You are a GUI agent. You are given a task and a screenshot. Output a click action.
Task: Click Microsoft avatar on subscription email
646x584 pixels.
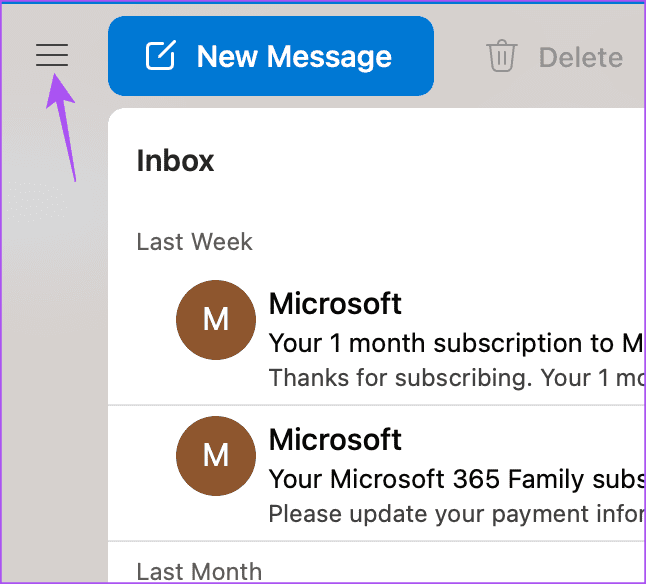[x=216, y=320]
